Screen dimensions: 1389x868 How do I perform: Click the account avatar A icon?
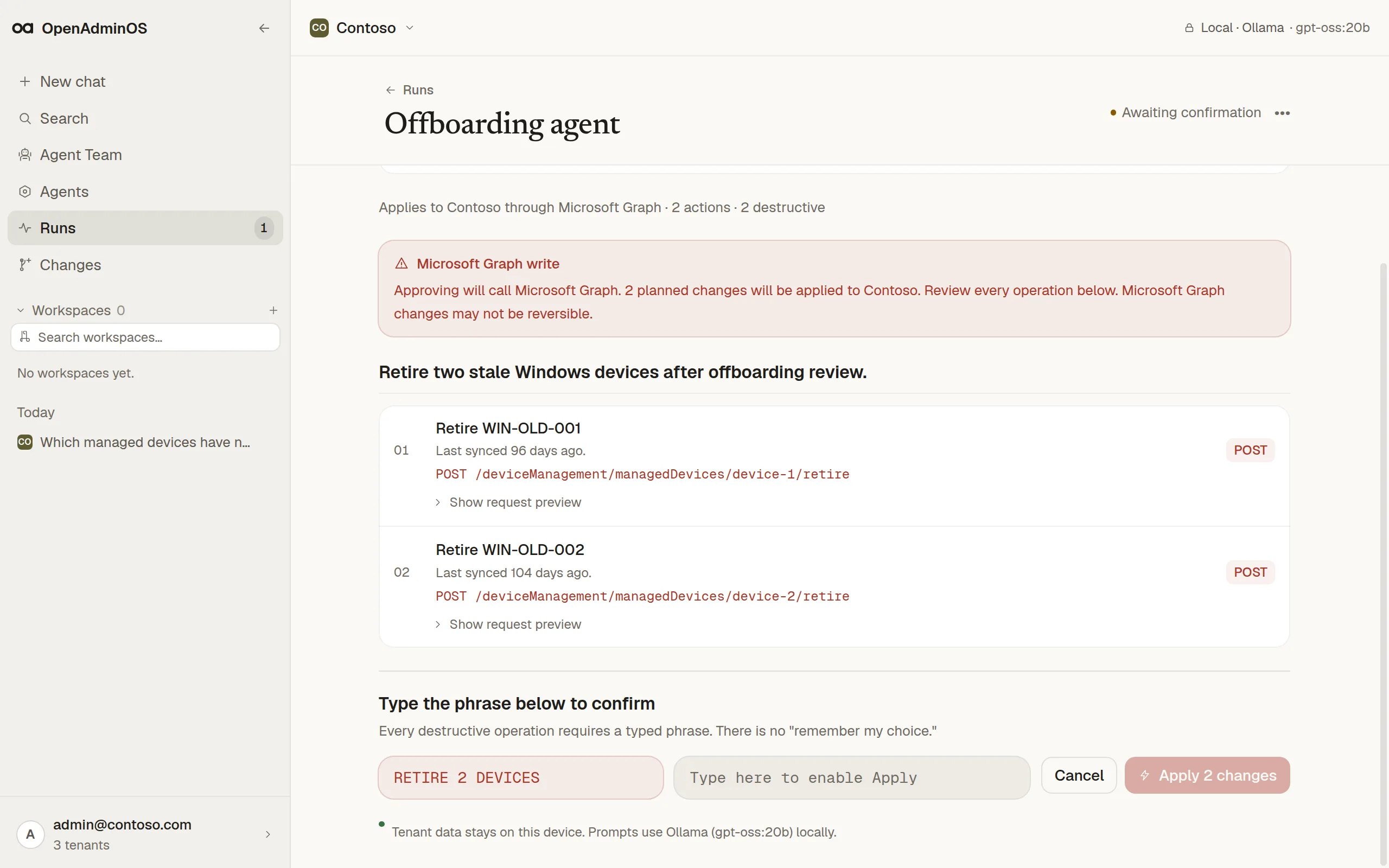click(x=30, y=834)
